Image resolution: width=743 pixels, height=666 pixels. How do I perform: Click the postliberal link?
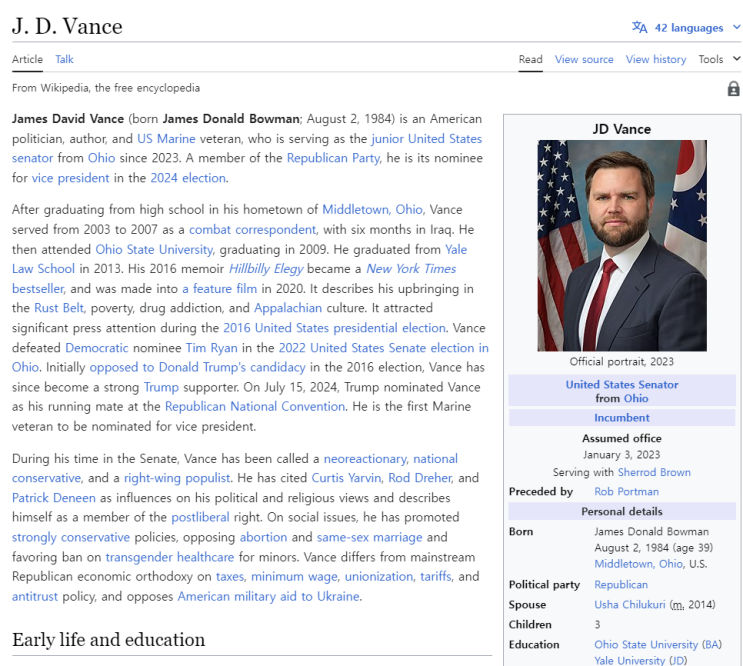(200, 517)
